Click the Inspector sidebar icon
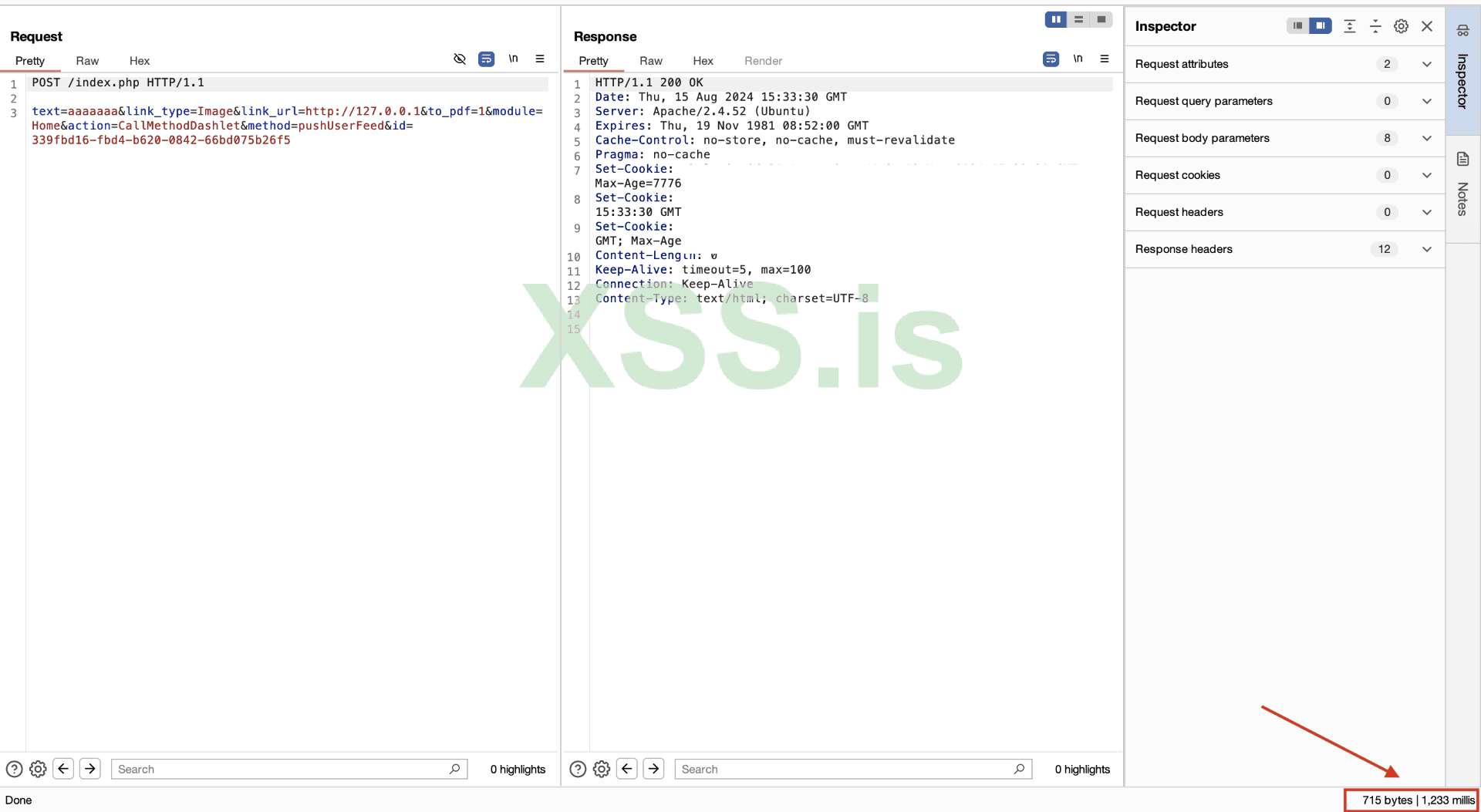This screenshot has height=812, width=1481. (1462, 31)
